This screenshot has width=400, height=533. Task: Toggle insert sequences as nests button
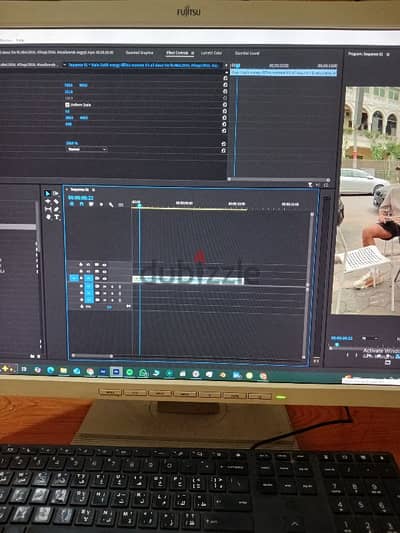(72, 204)
